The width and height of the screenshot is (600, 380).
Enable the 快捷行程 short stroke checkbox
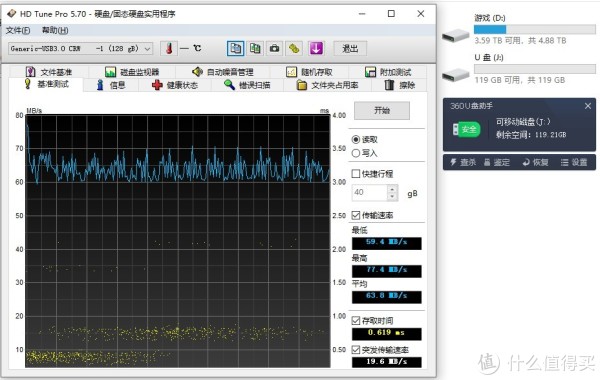[x=356, y=174]
